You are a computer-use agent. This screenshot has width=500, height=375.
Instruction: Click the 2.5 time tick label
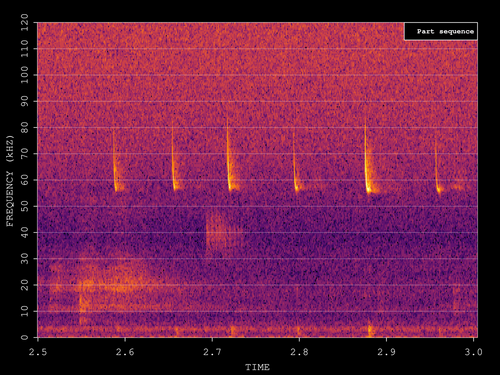(x=38, y=352)
